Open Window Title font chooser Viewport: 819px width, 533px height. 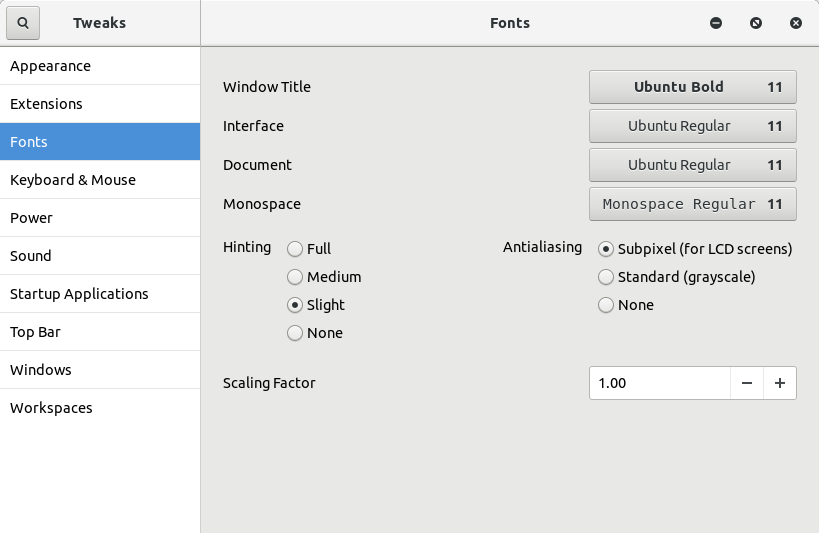click(692, 87)
